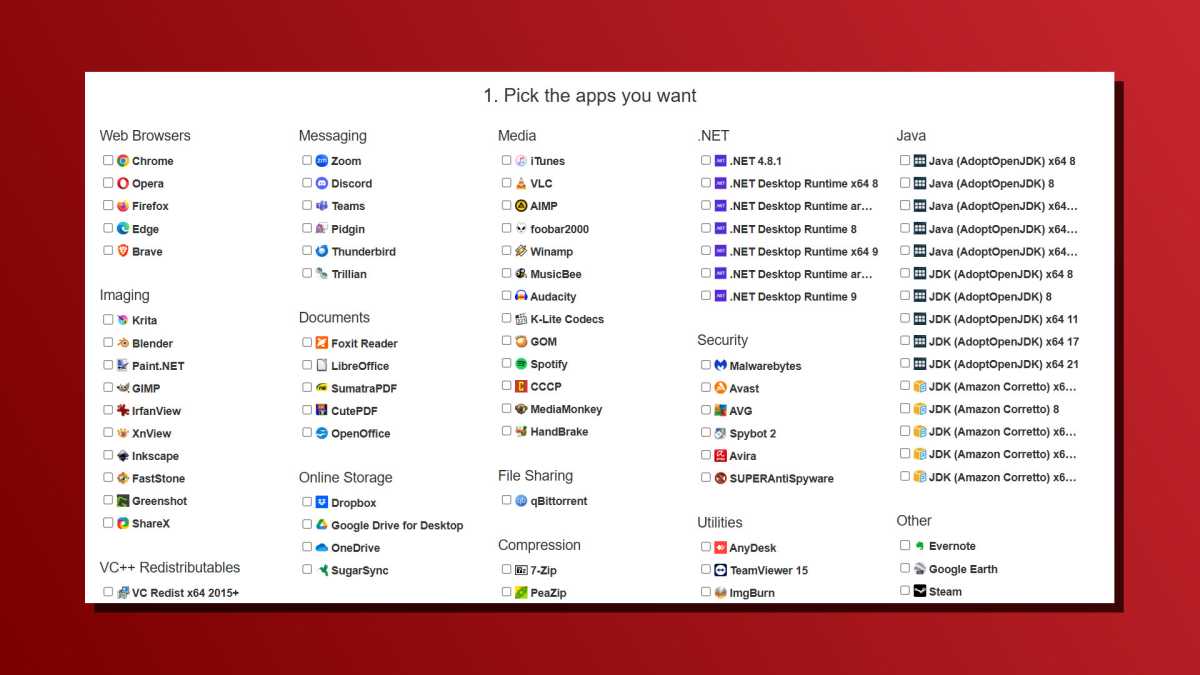Viewport: 1200px width, 675px height.
Task: Click the VLC cone icon
Action: point(521,183)
